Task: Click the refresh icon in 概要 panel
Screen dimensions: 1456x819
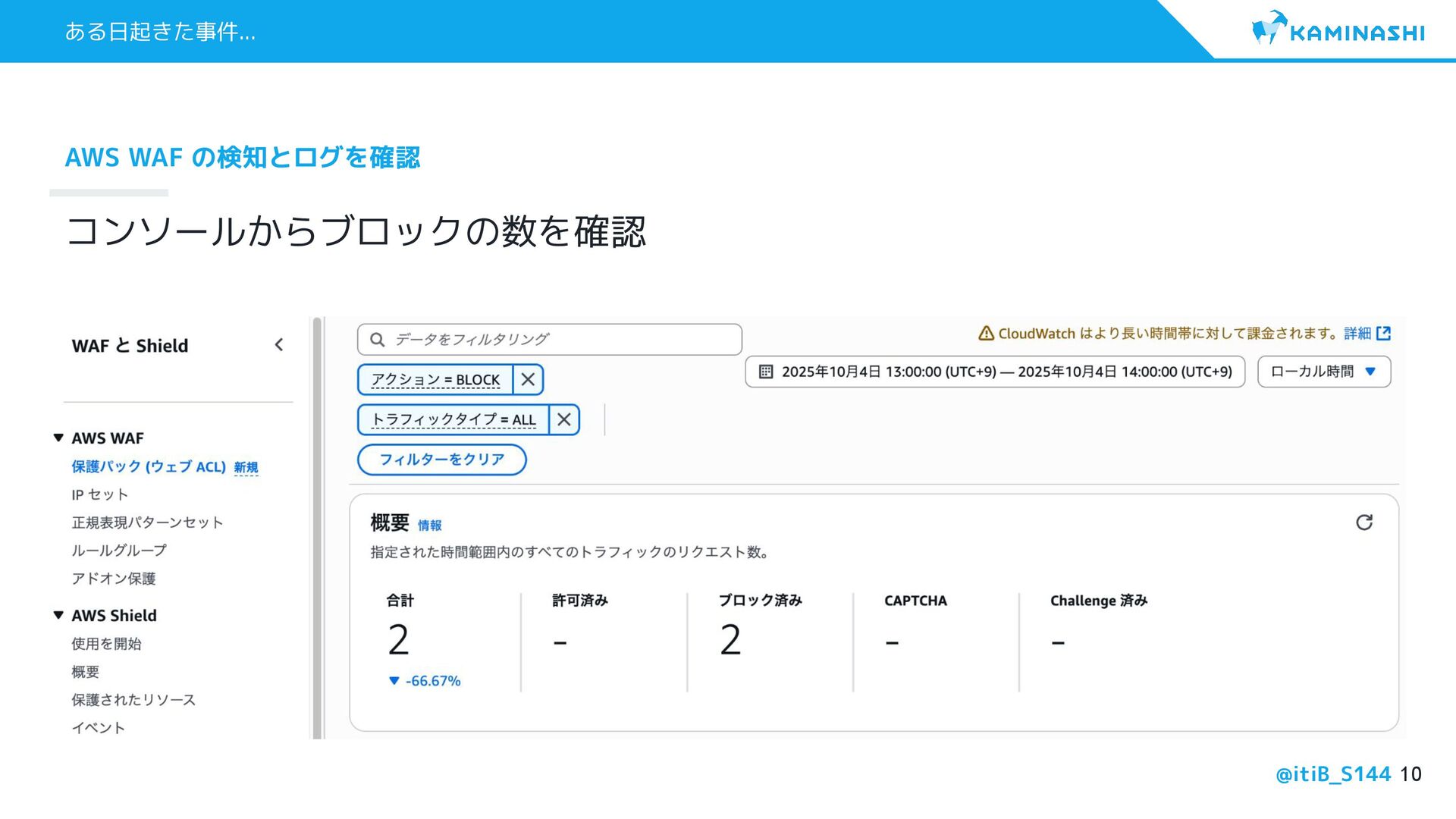Action: point(1363,522)
